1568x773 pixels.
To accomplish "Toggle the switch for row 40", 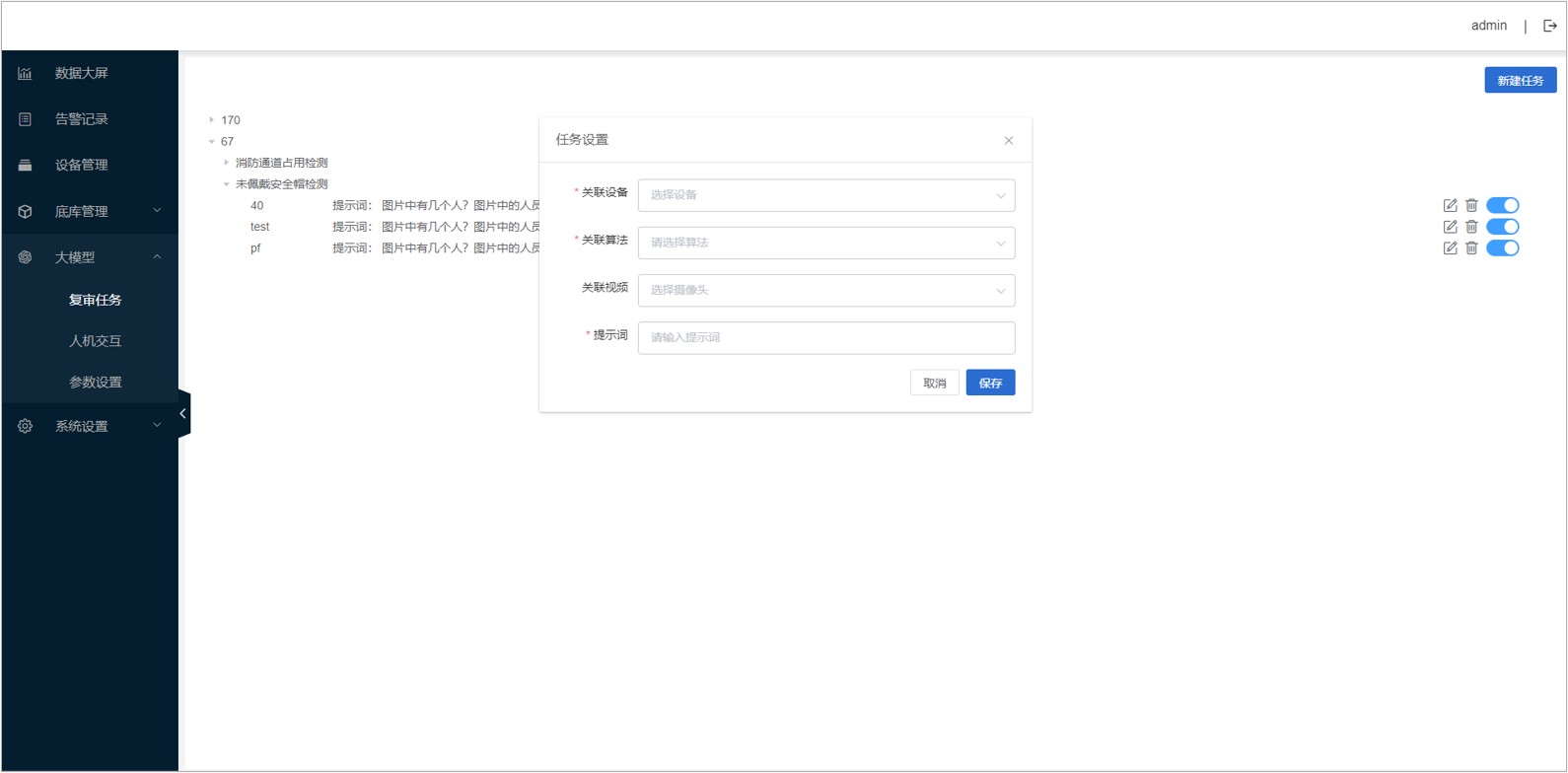I will click(x=1502, y=205).
